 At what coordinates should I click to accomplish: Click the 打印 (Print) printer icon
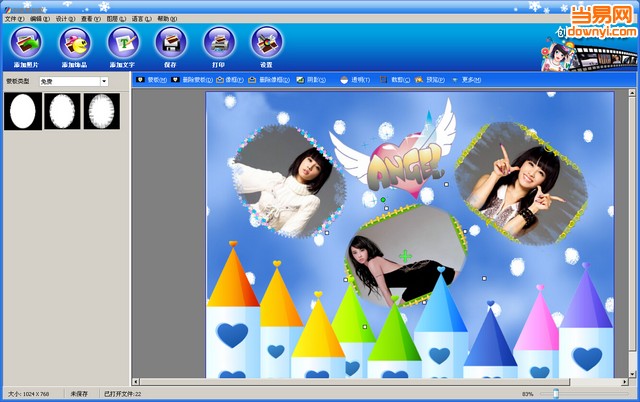218,44
